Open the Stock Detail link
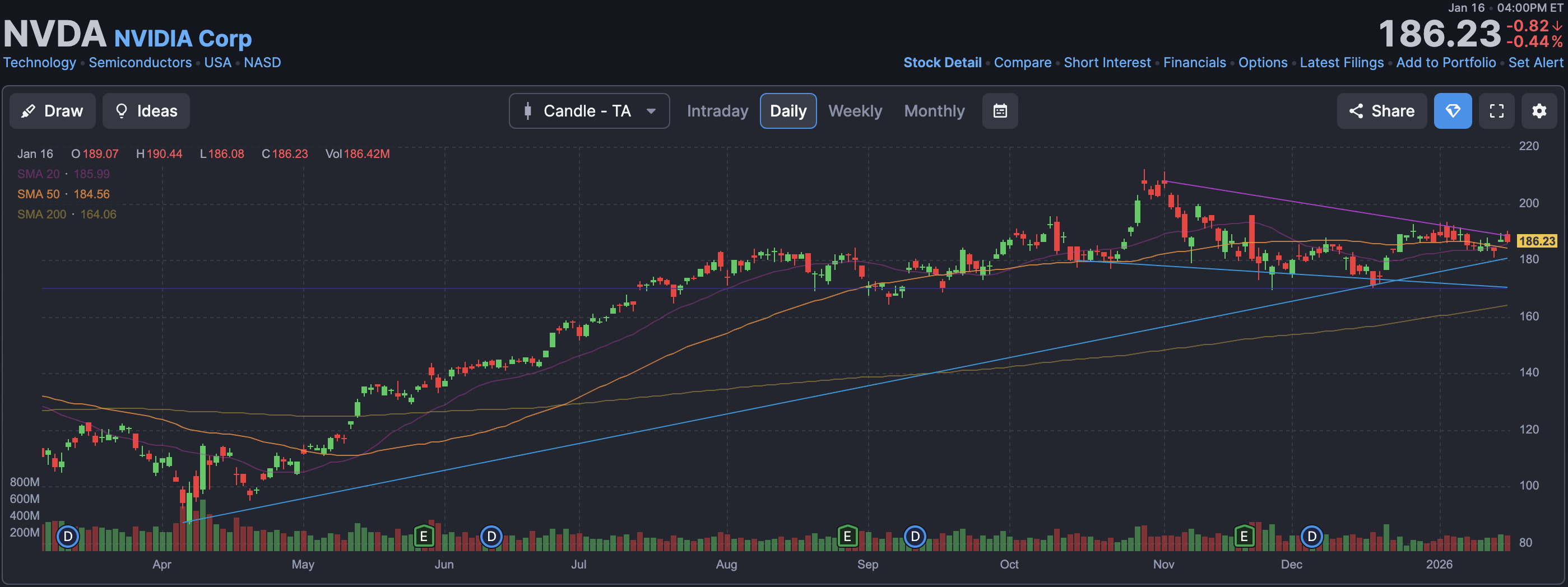The width and height of the screenshot is (1568, 587). point(942,63)
